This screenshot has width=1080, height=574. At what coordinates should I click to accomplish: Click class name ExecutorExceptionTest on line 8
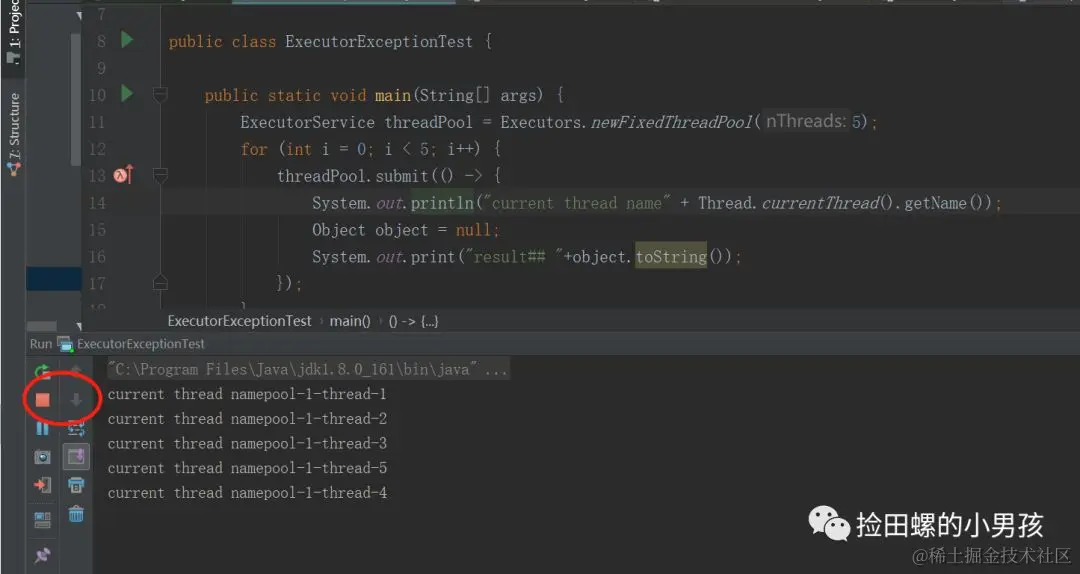pos(380,41)
